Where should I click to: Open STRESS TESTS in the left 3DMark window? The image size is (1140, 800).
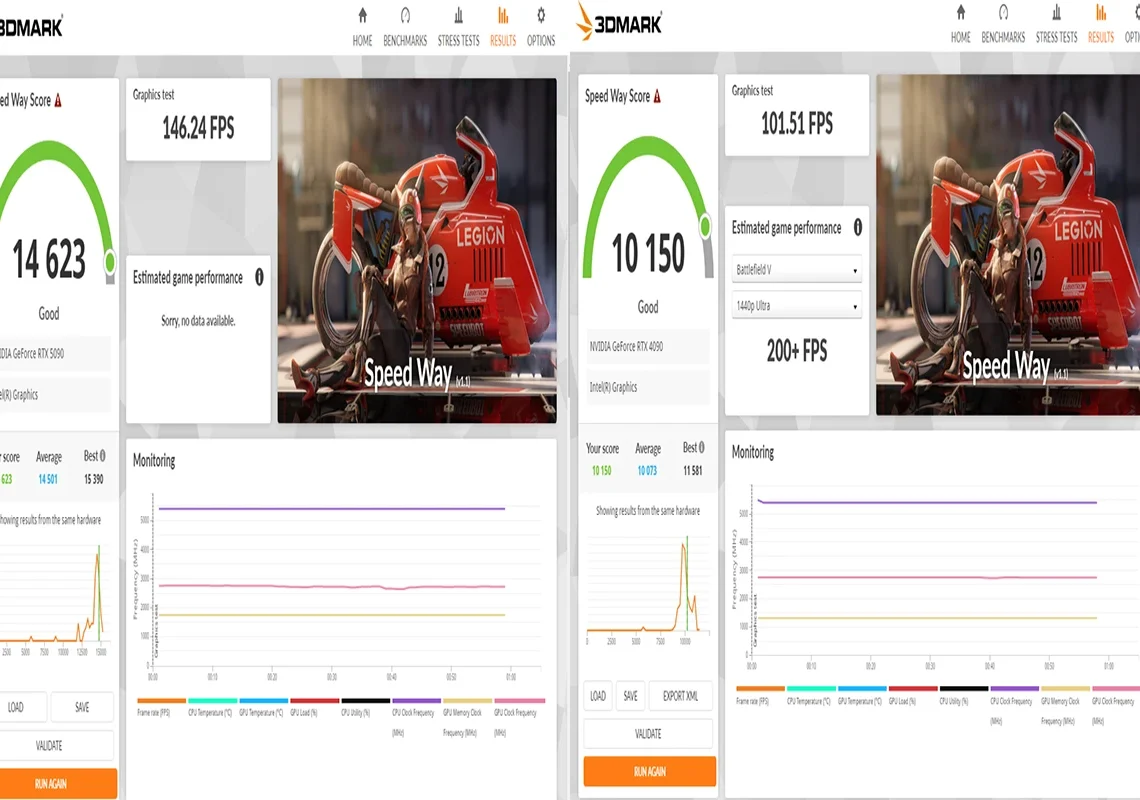coord(458,28)
